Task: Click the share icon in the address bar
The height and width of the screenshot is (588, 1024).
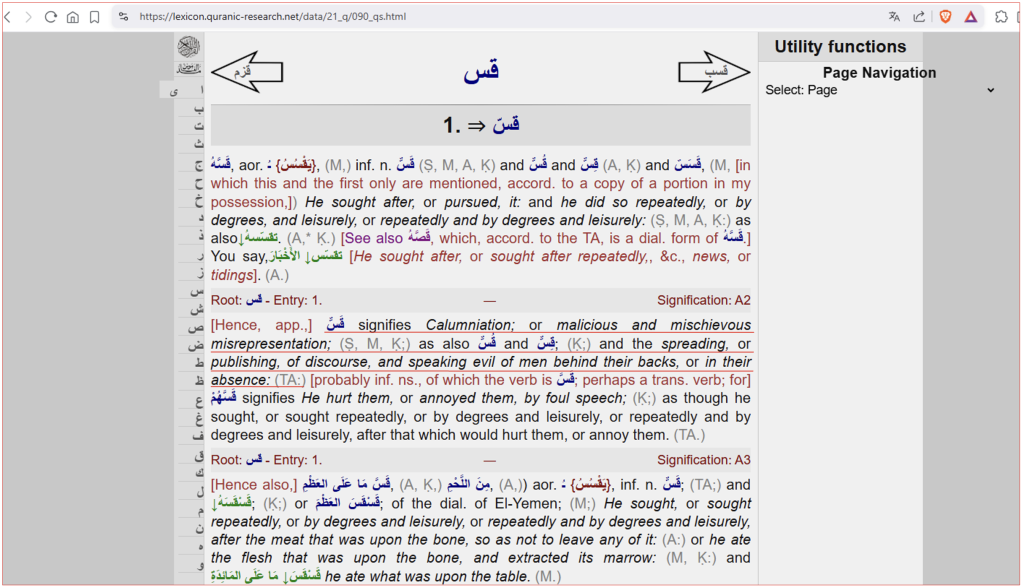Action: pyautogui.click(x=919, y=17)
